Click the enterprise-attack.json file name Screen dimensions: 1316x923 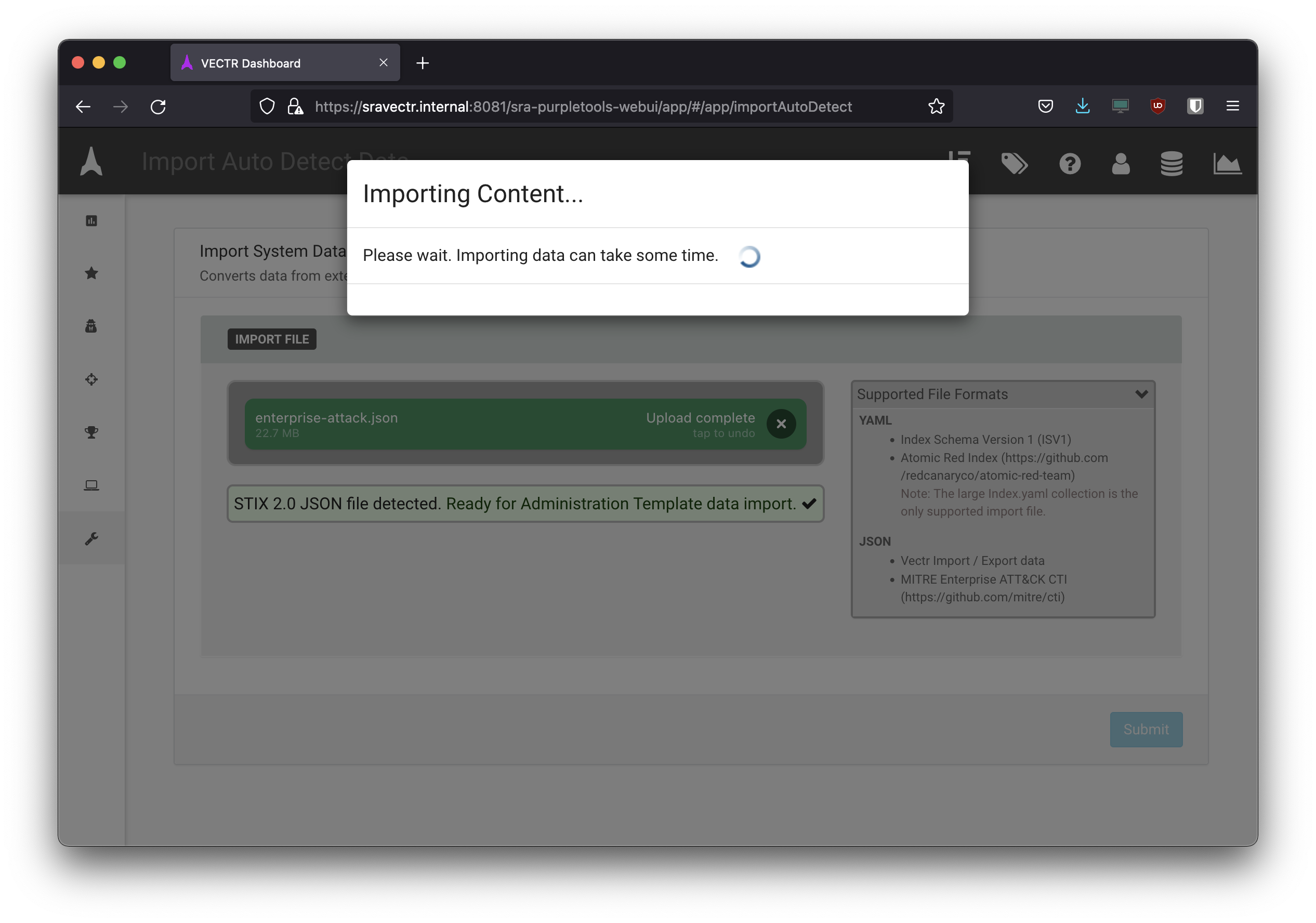(326, 418)
